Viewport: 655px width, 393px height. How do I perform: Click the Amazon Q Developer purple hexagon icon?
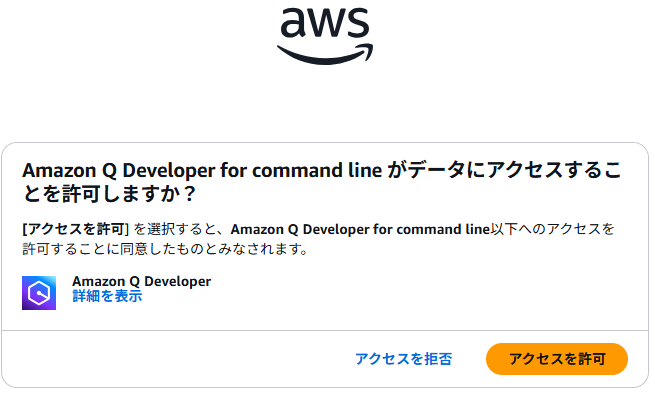[x=39, y=293]
